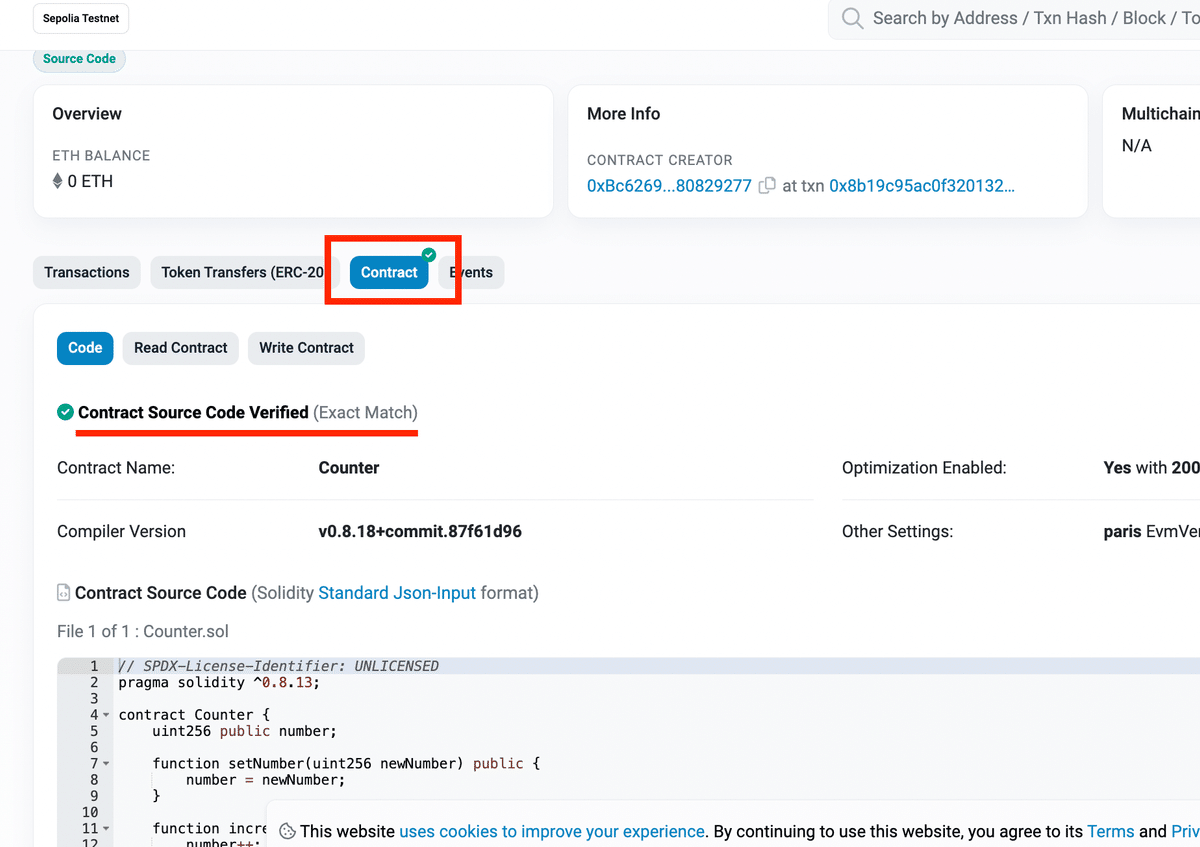This screenshot has width=1200, height=847.
Task: Click the file icon beside Contract Source Code
Action: click(63, 593)
